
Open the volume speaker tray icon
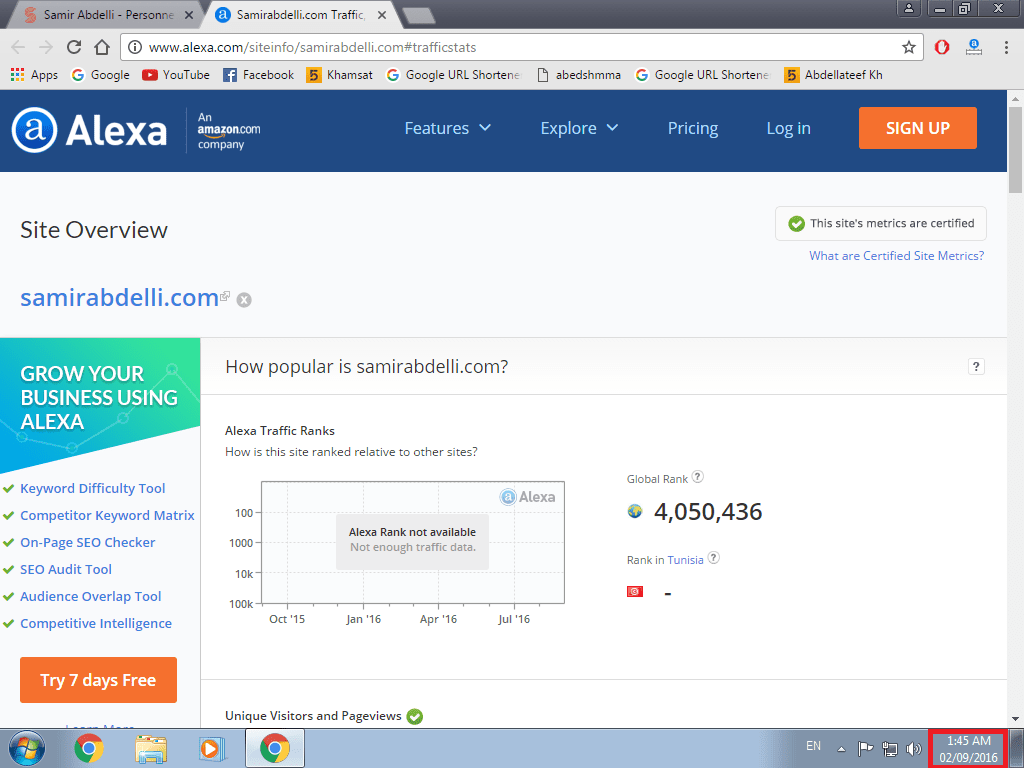point(914,749)
